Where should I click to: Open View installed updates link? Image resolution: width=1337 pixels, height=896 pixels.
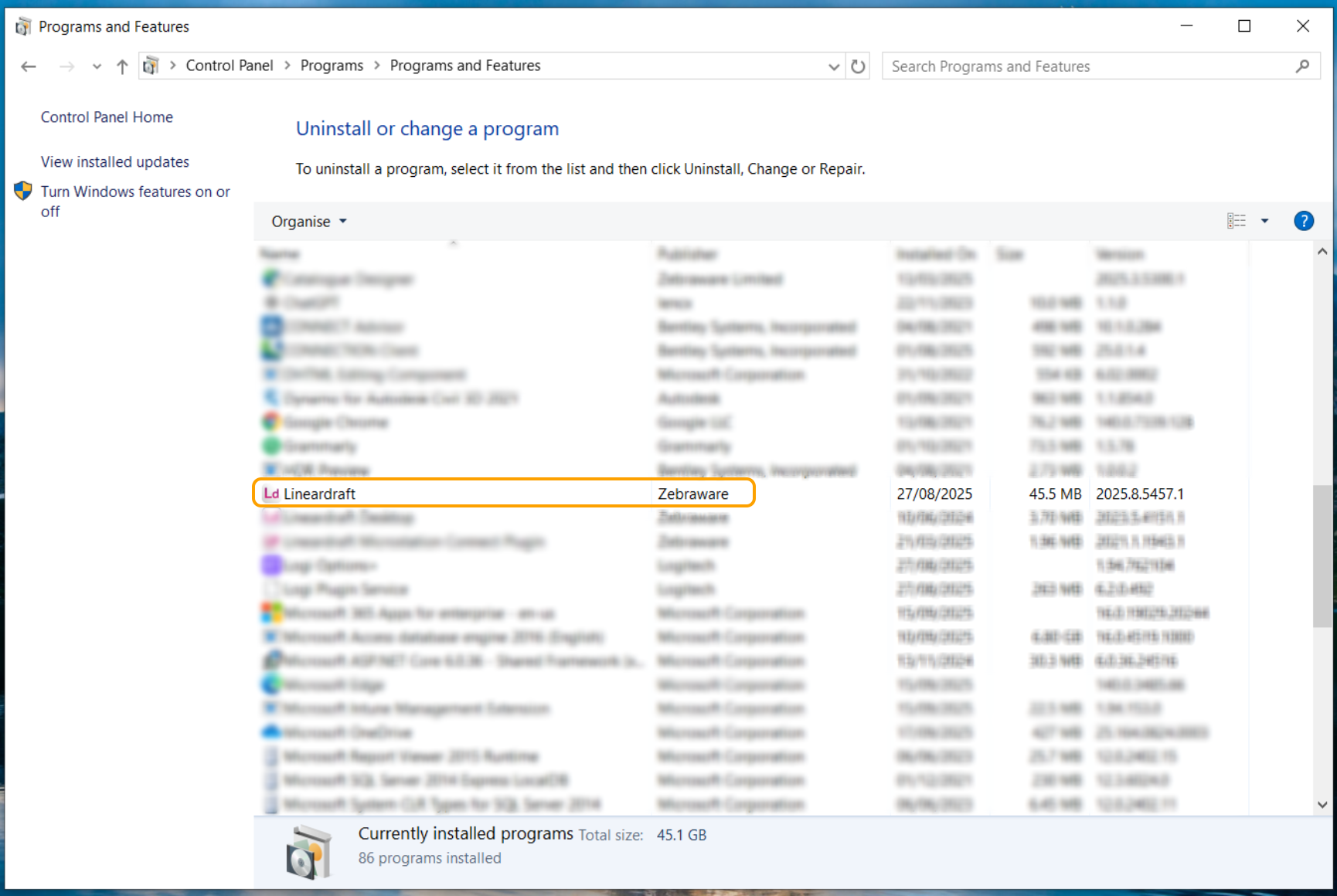tap(115, 162)
